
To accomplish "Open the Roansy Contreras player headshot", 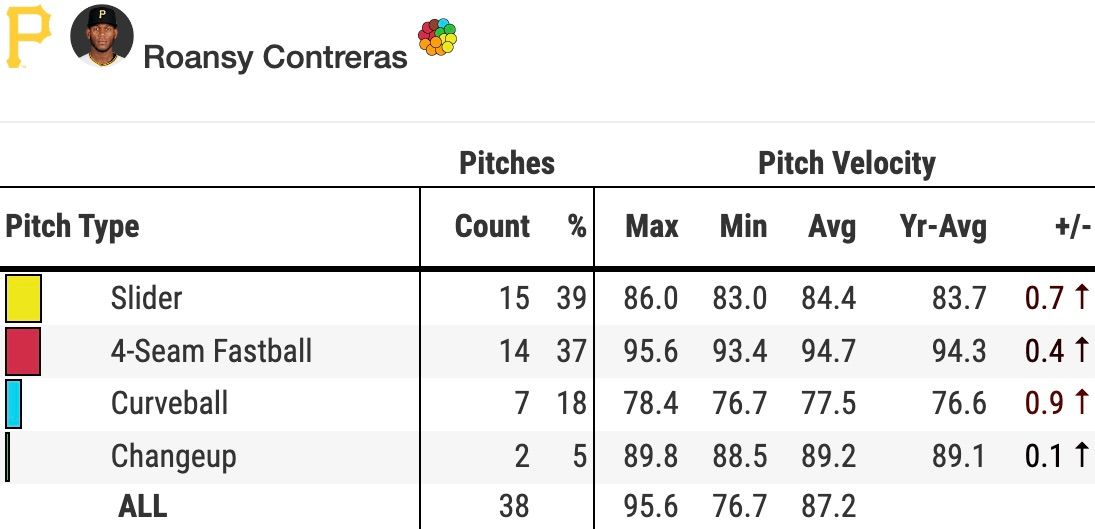I will pyautogui.click(x=102, y=36).
